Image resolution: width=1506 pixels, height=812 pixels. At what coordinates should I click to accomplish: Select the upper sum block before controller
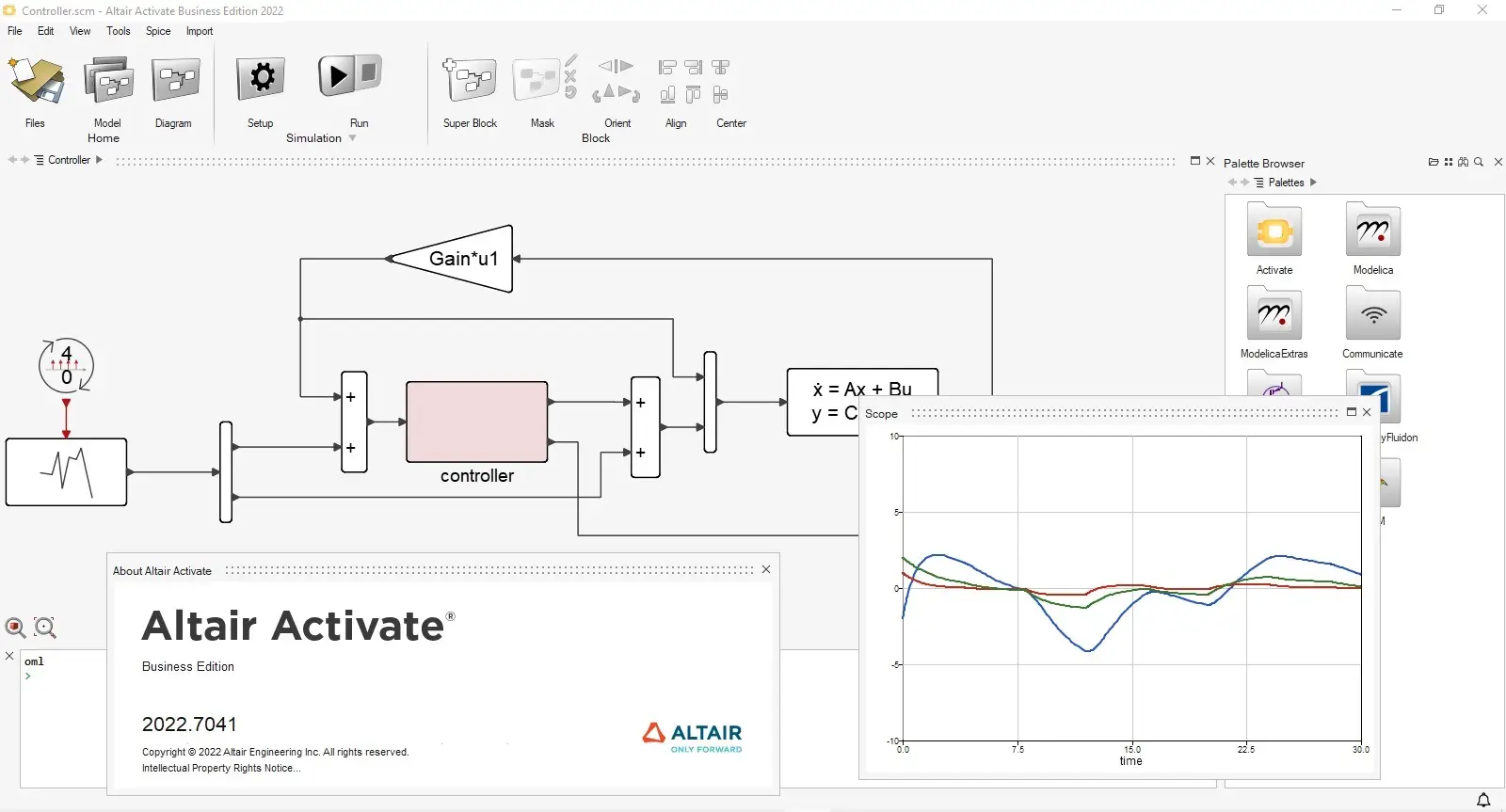354,422
